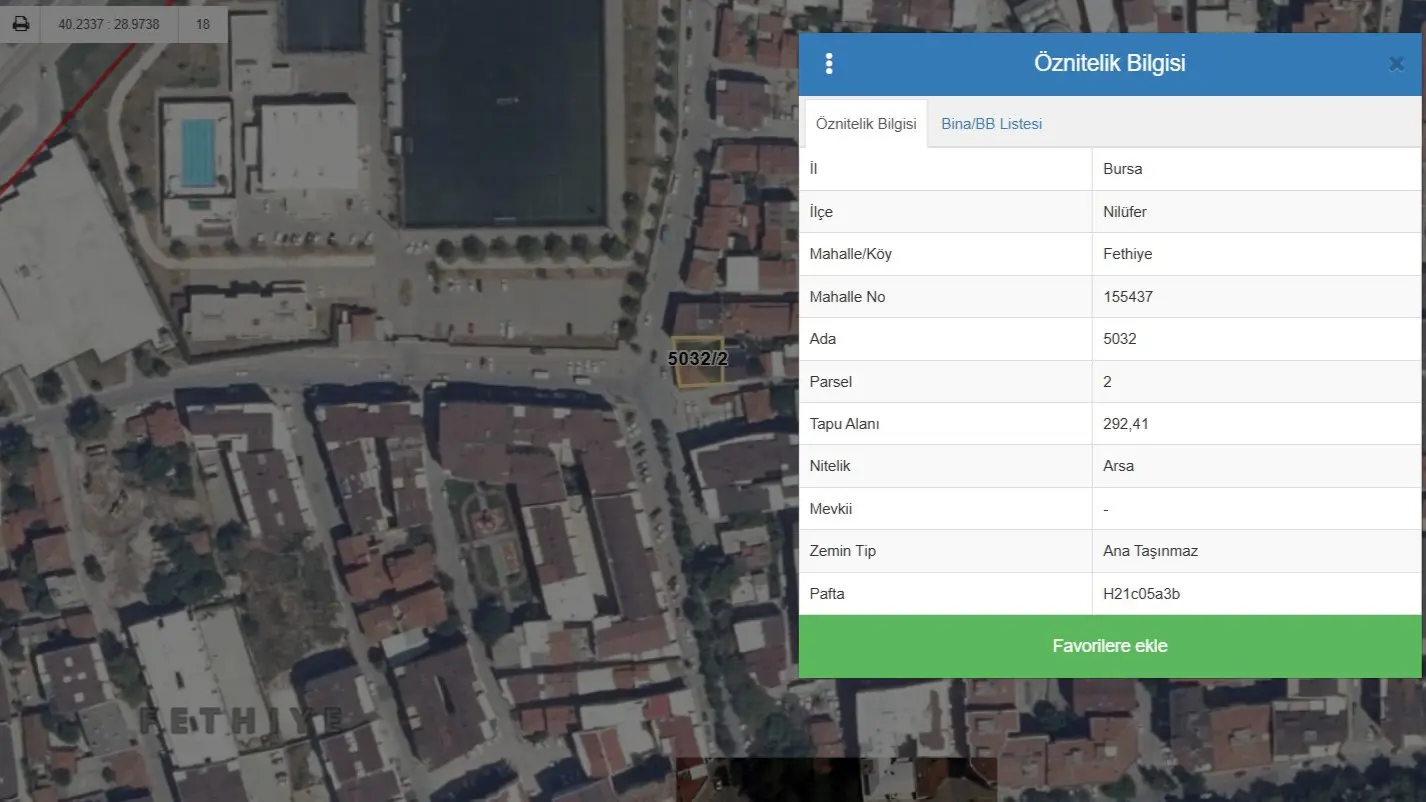Close the Öznitelik Bilgisi panel
This screenshot has width=1426, height=802.
1397,64
